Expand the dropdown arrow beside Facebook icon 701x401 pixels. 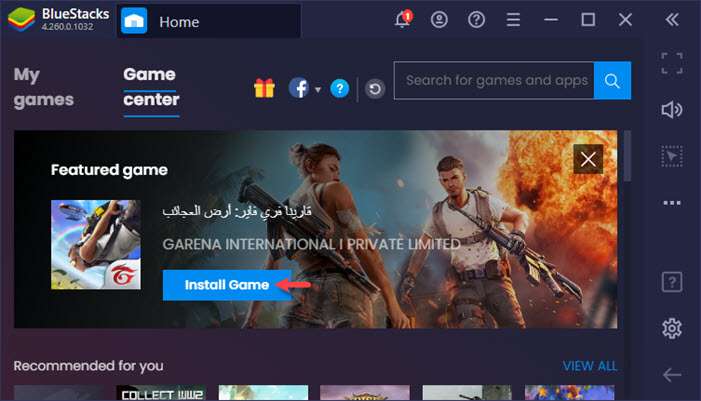pos(318,89)
